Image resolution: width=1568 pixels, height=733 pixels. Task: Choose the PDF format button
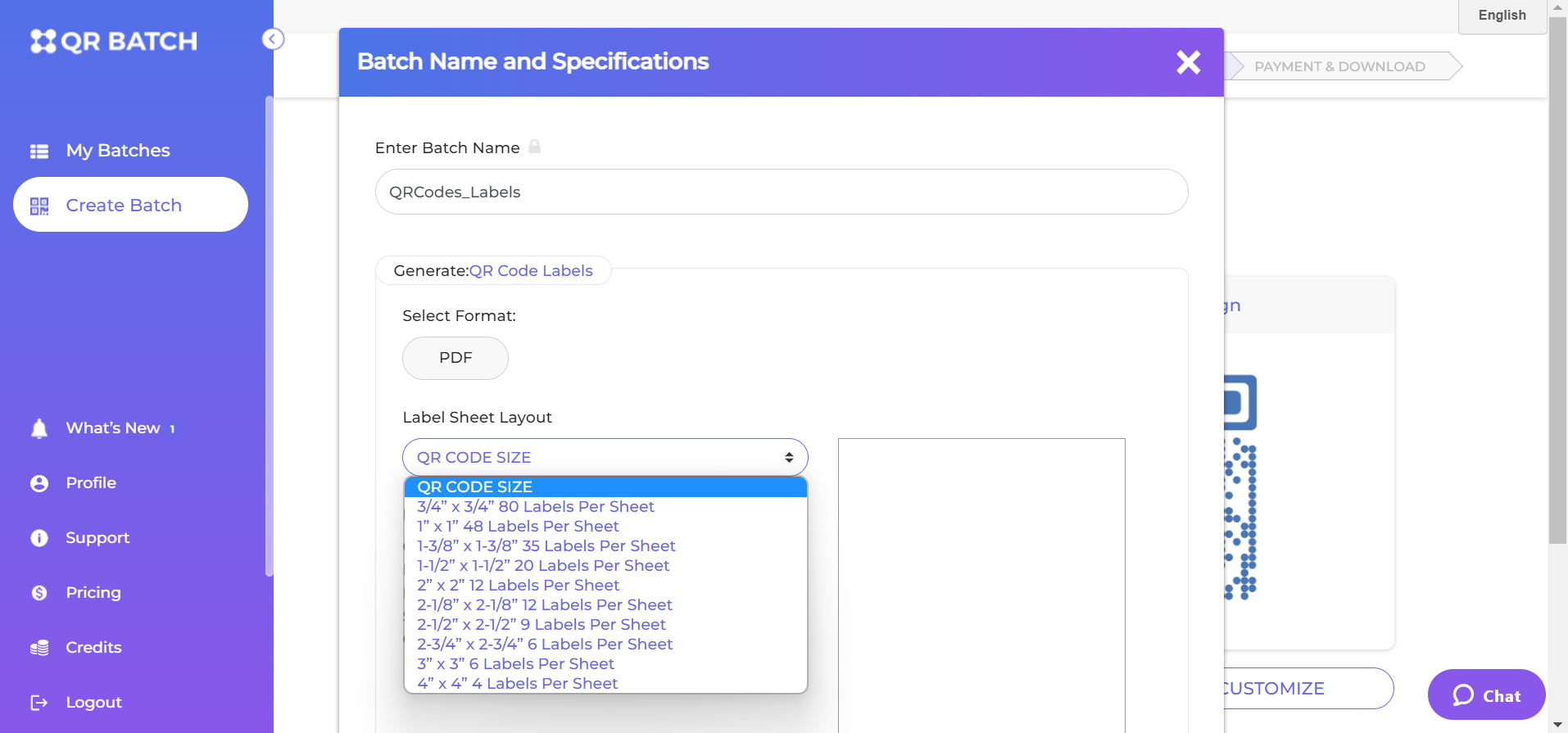click(455, 358)
